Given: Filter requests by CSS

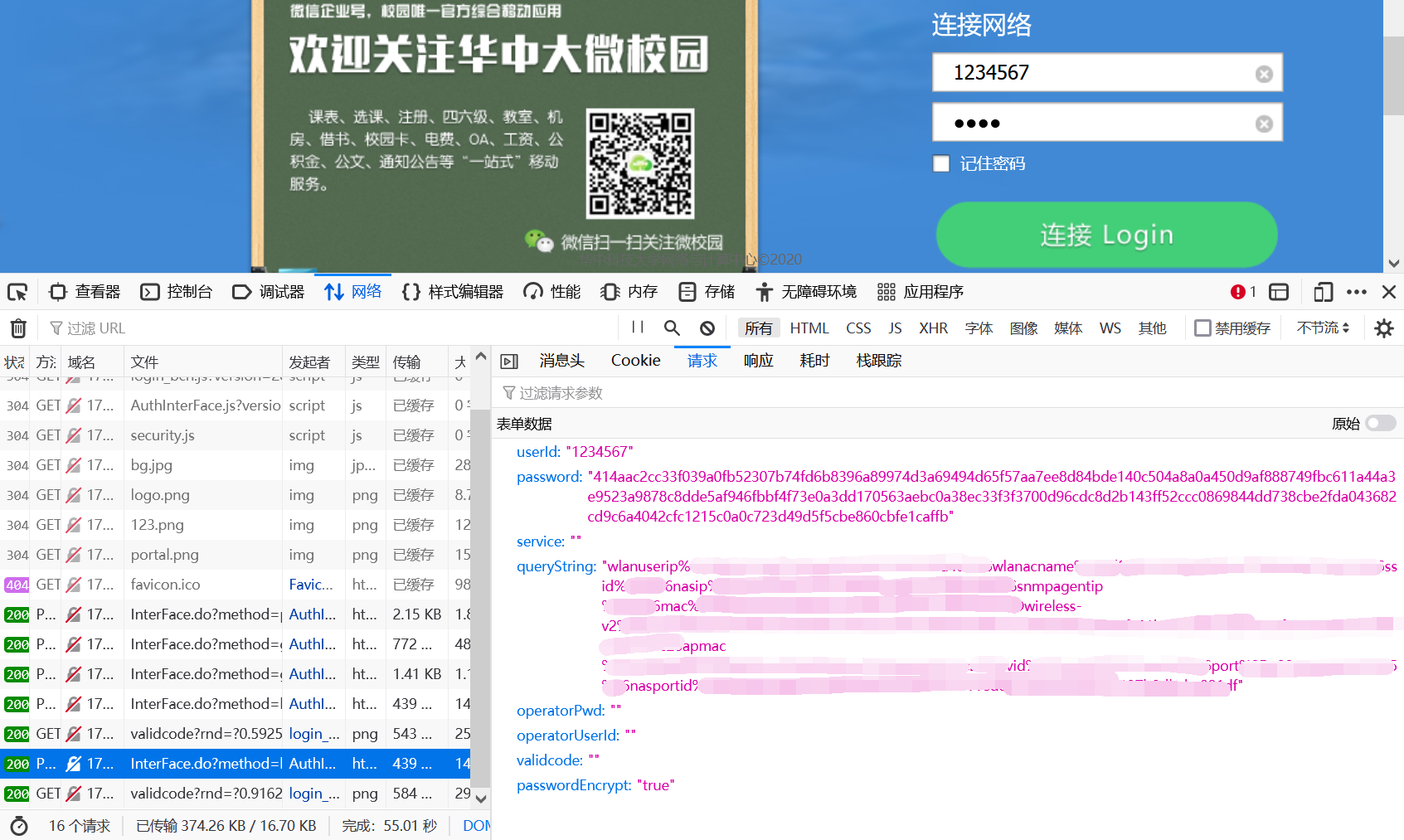Looking at the screenshot, I should point(858,328).
